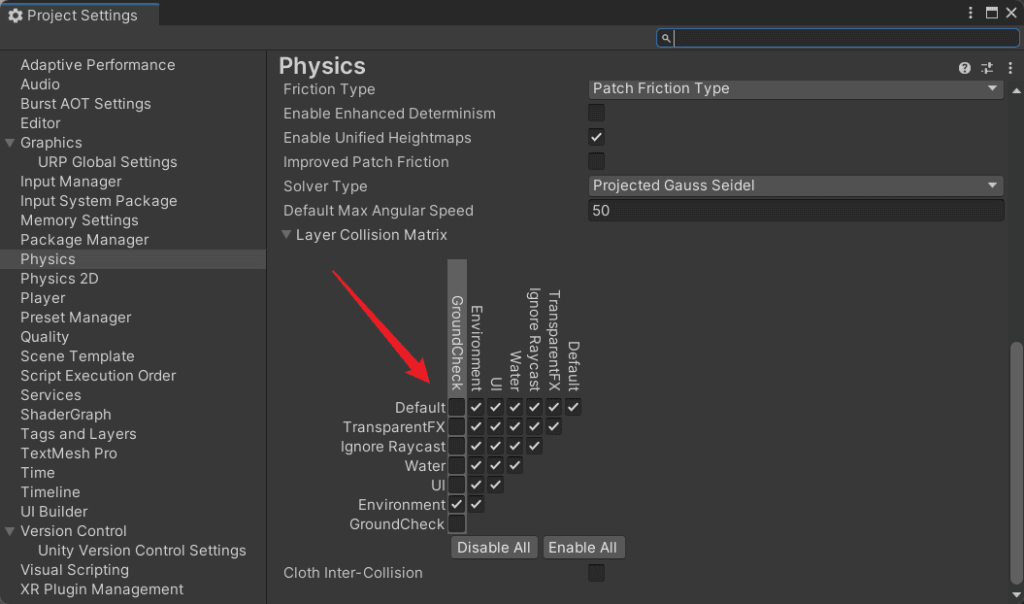This screenshot has width=1024, height=604.
Task: Collapse the Layer Collision Matrix foldout
Action: (x=286, y=234)
